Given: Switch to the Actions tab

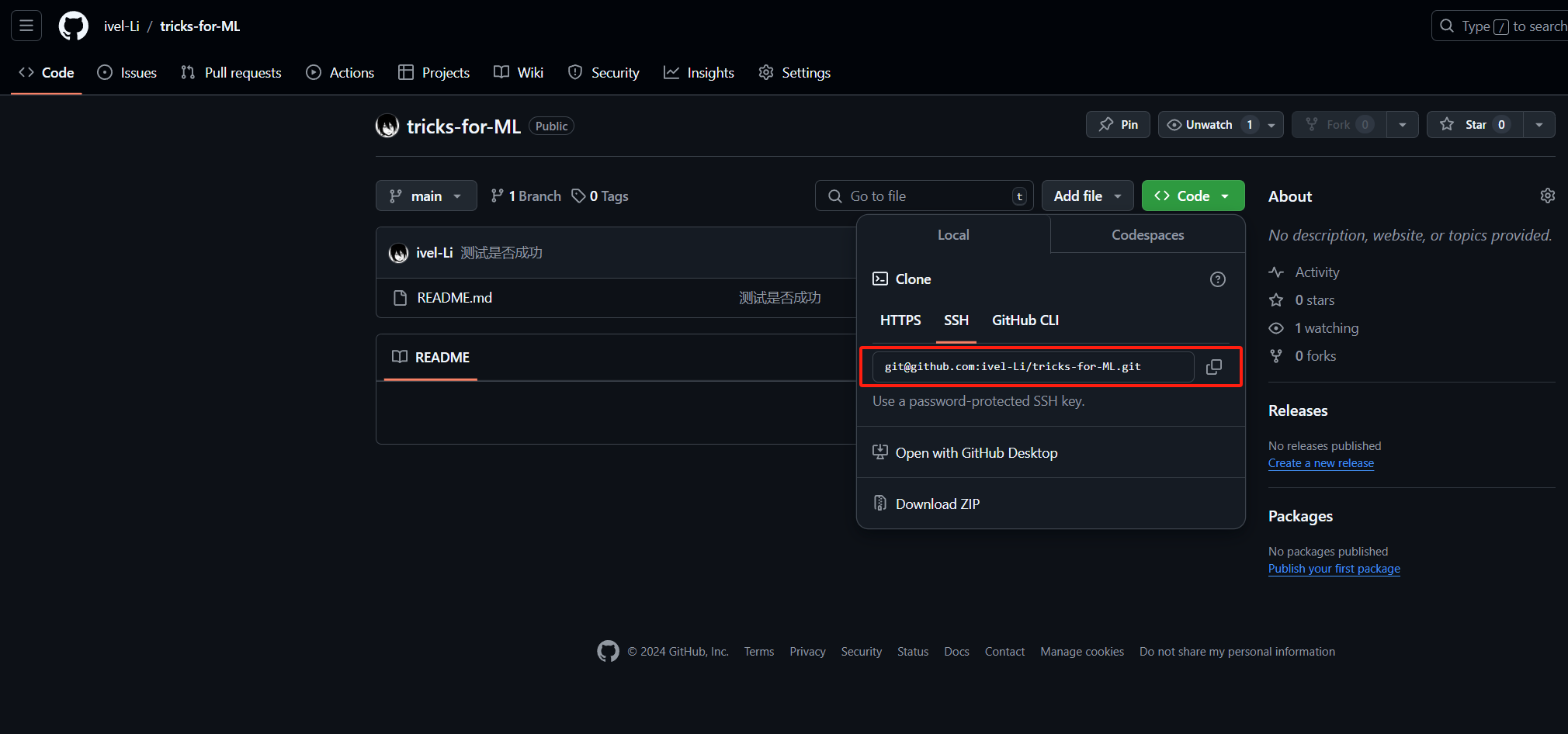Looking at the screenshot, I should [x=340, y=72].
